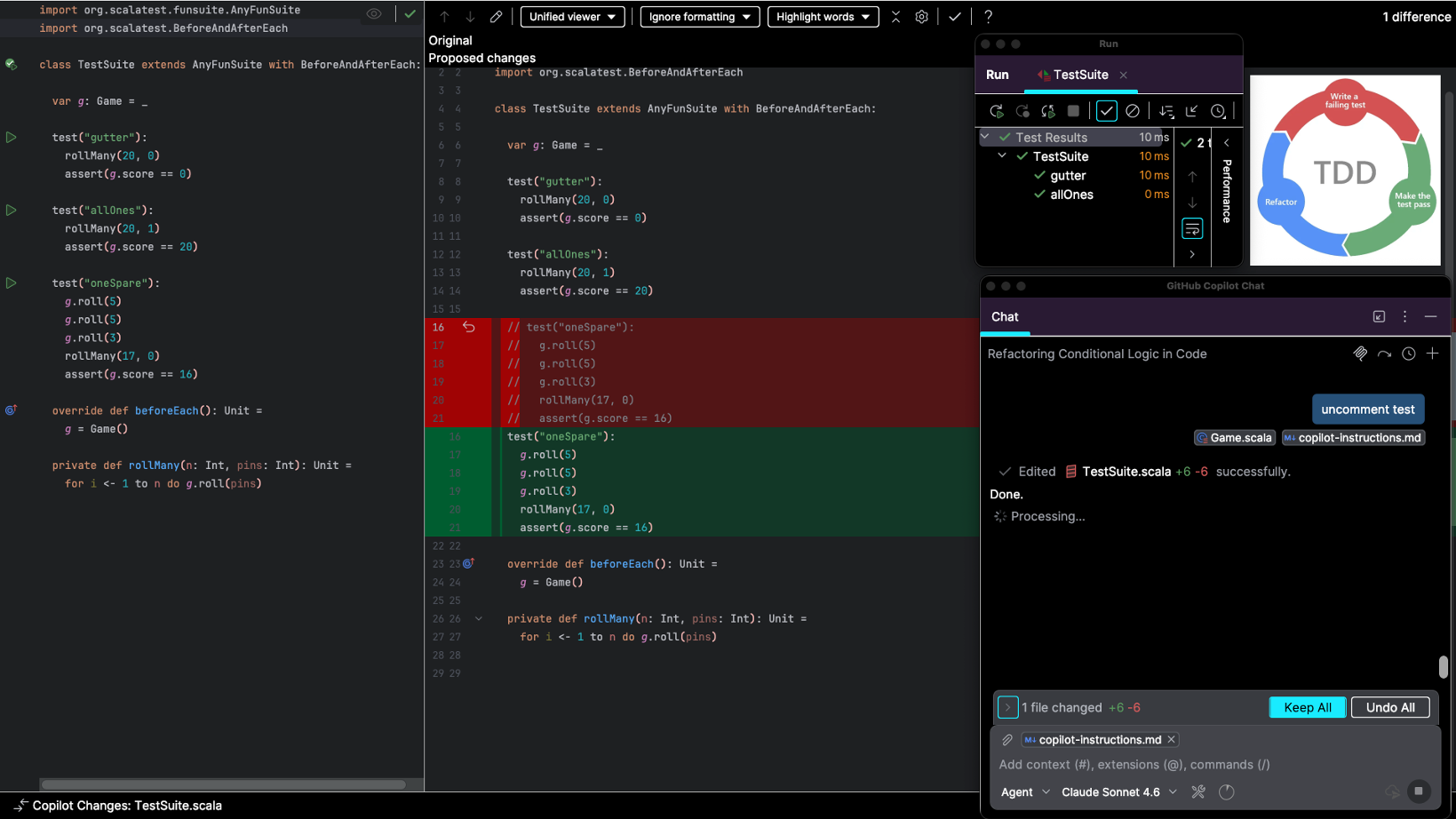Rerun tests with the Run toolbar icon
The width and height of the screenshot is (1456, 819).
[996, 111]
